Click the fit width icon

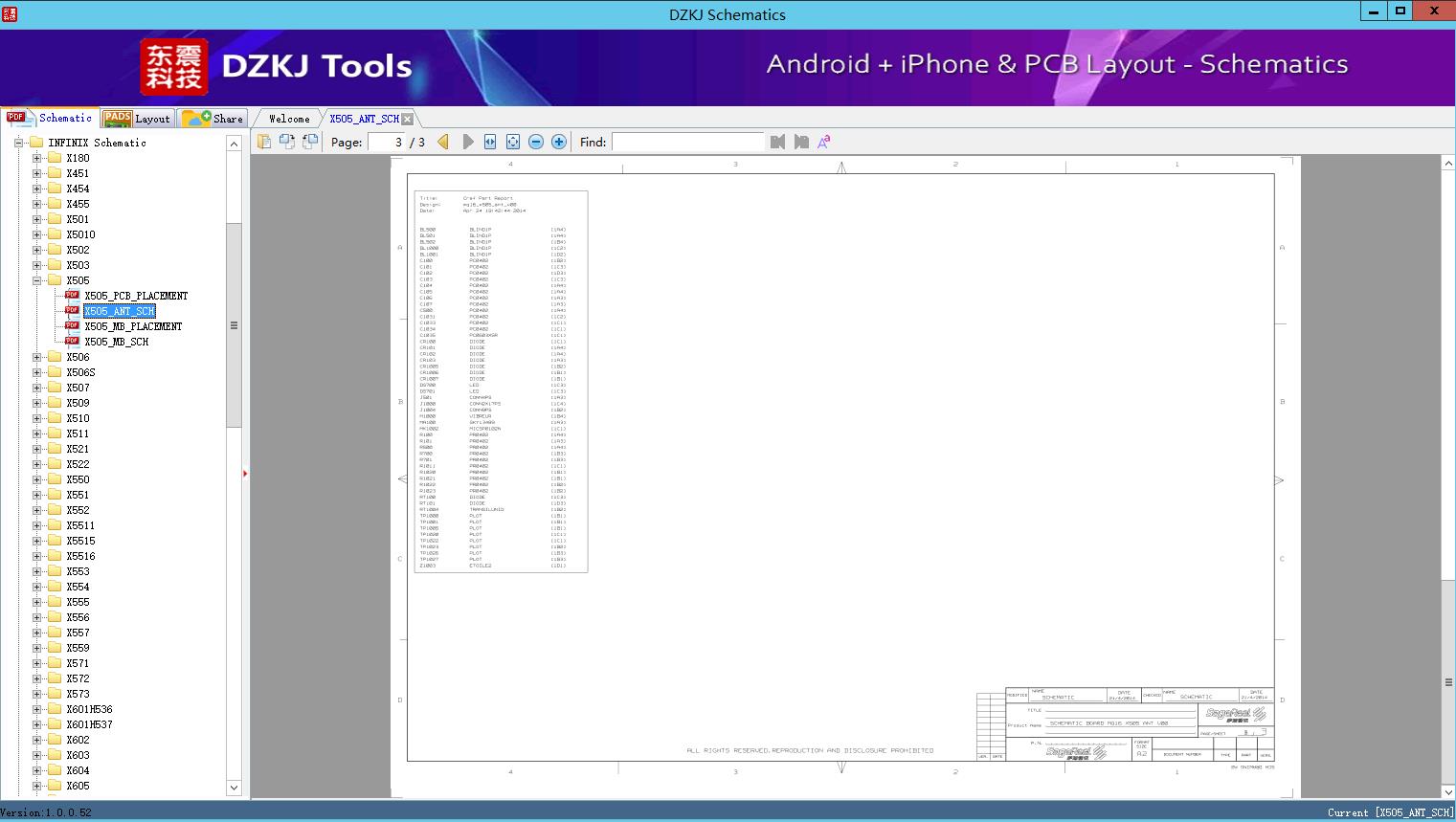pos(490,142)
